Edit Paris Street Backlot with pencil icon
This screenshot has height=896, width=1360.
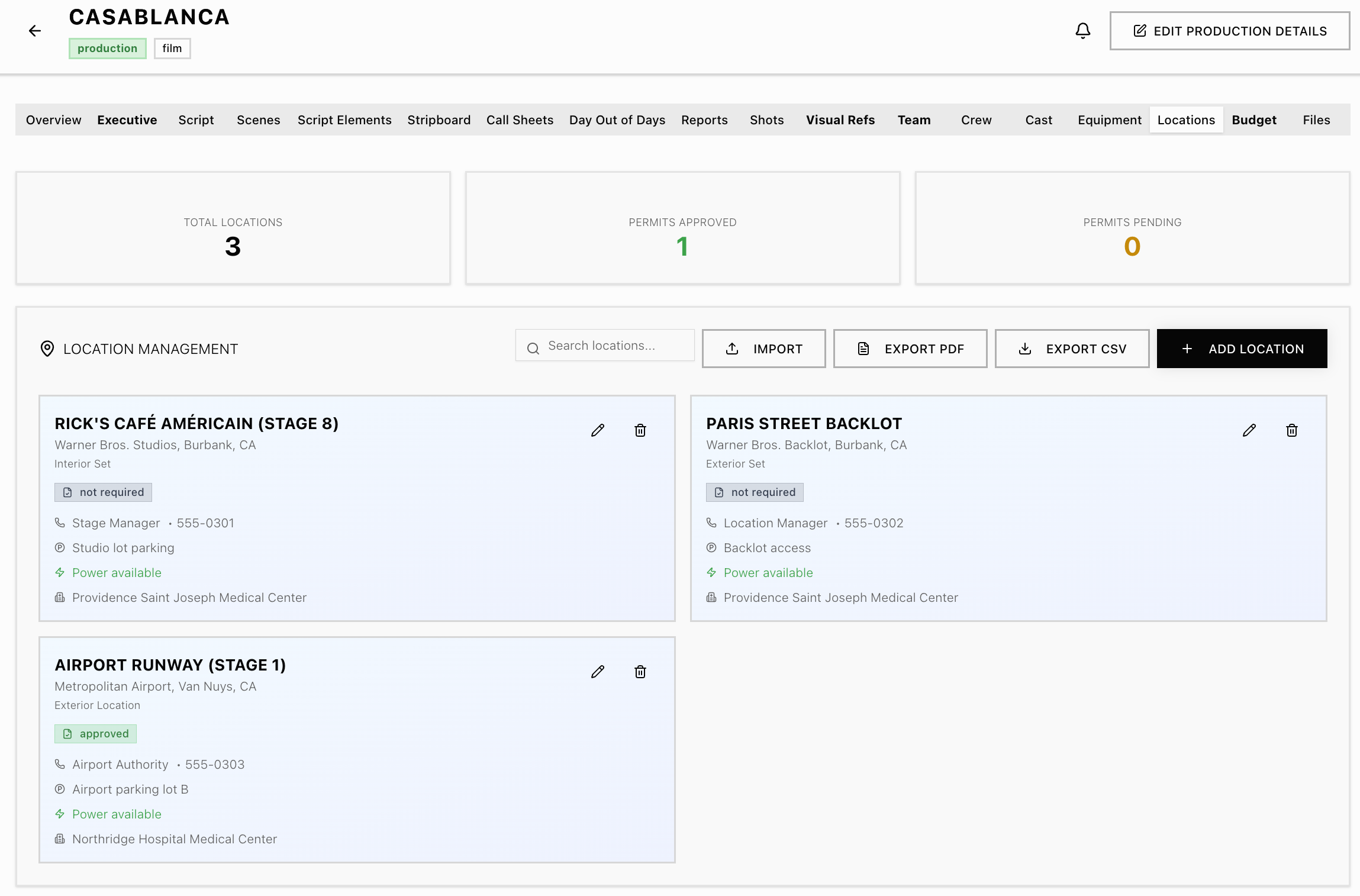(x=1249, y=430)
